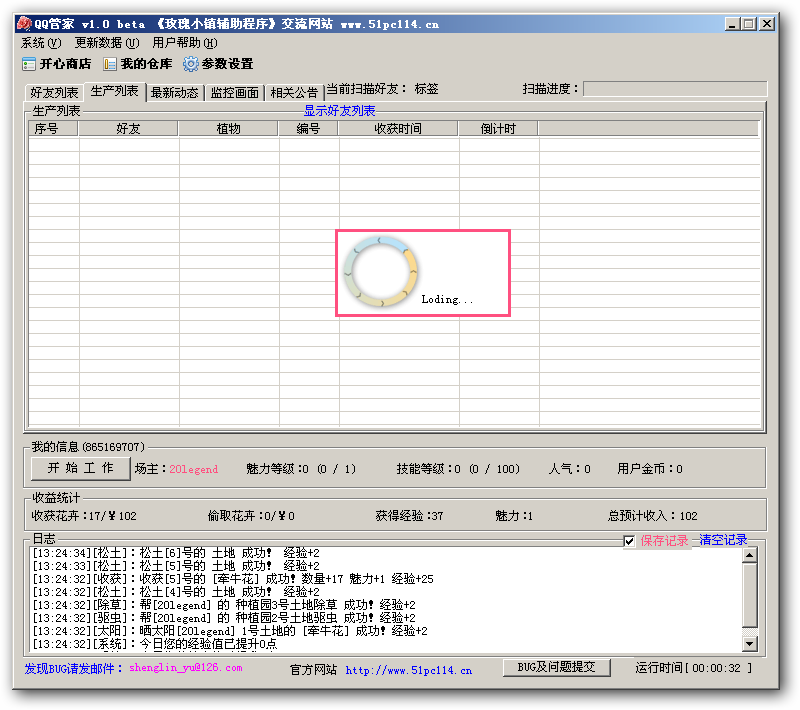Click the 收获时间 column header

coord(398,129)
